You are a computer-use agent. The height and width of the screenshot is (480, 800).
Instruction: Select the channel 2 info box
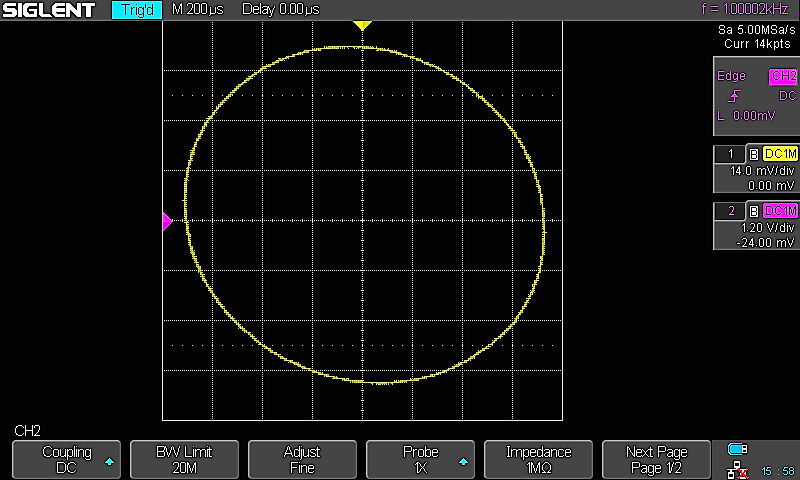click(x=755, y=226)
